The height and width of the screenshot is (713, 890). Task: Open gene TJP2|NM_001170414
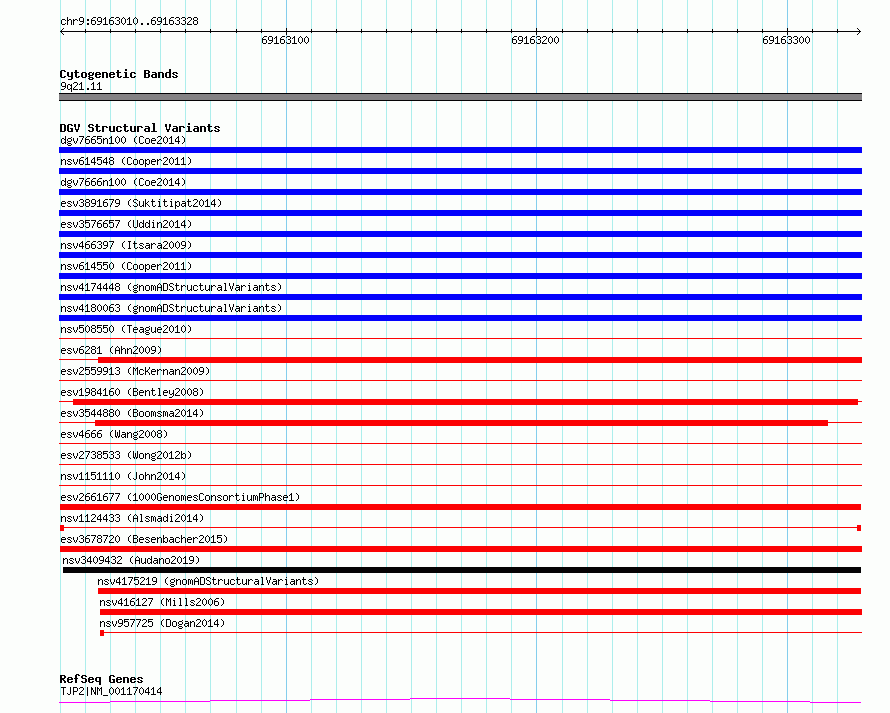tap(111, 691)
